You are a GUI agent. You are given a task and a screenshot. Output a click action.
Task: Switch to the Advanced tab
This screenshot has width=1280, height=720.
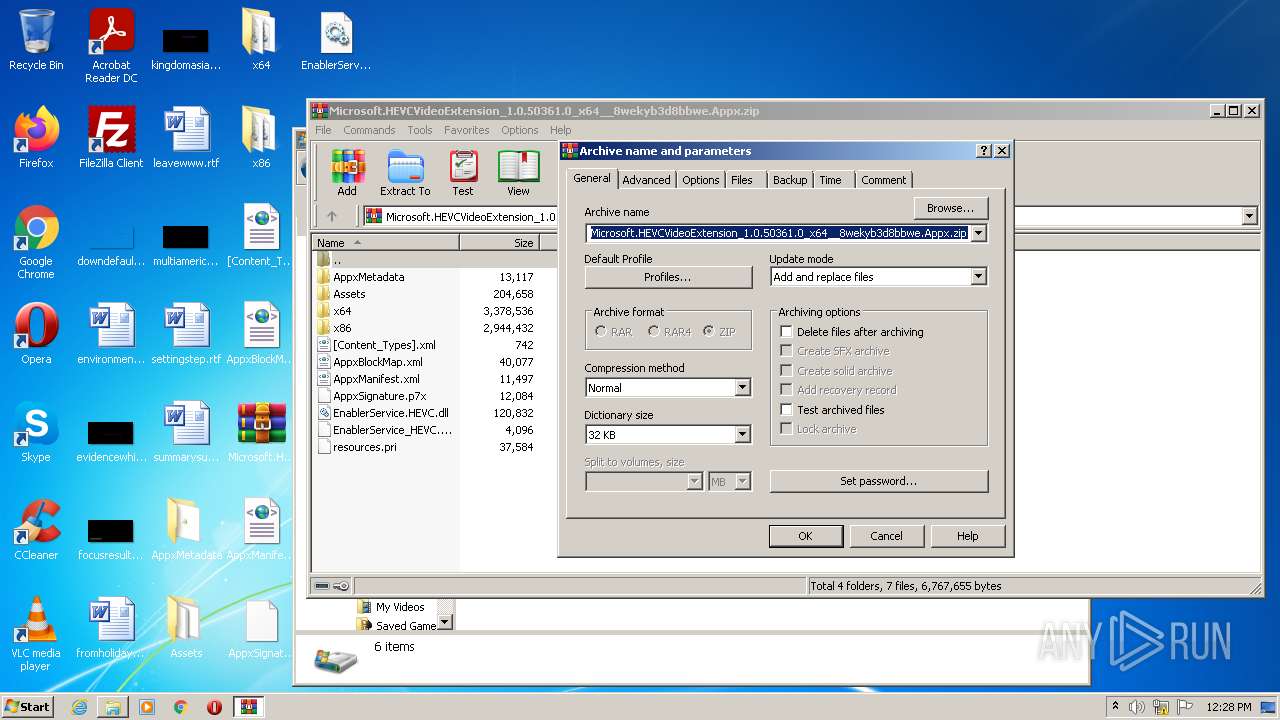click(646, 180)
